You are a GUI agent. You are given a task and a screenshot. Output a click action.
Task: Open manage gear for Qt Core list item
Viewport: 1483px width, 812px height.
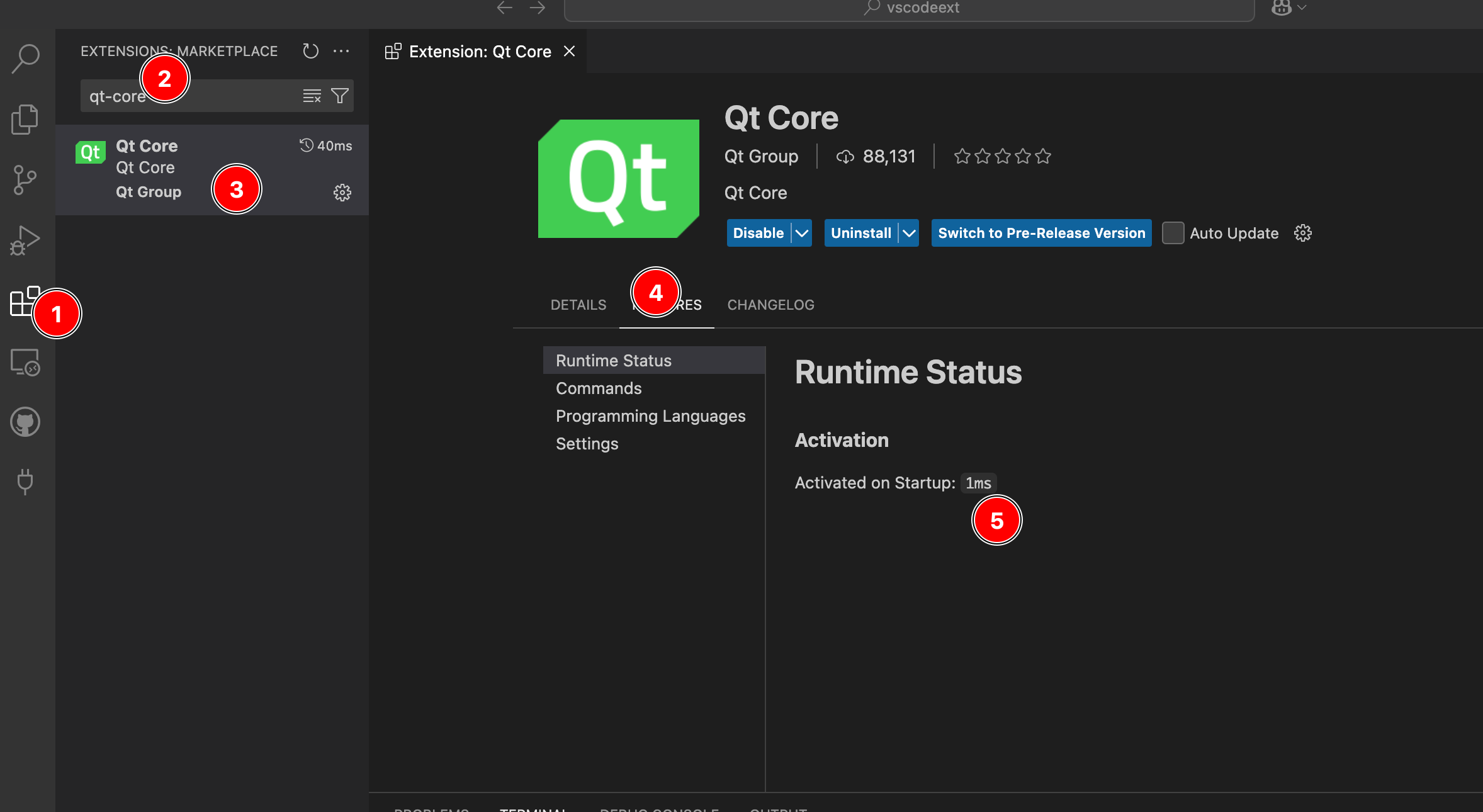pos(342,193)
